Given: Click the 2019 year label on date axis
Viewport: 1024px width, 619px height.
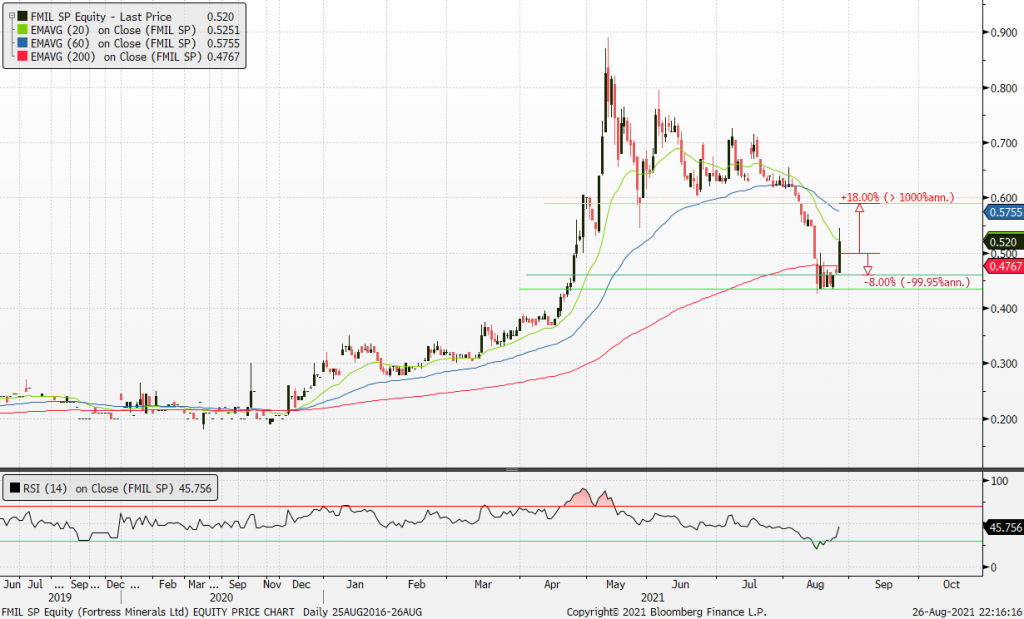Looking at the screenshot, I should pos(60,597).
